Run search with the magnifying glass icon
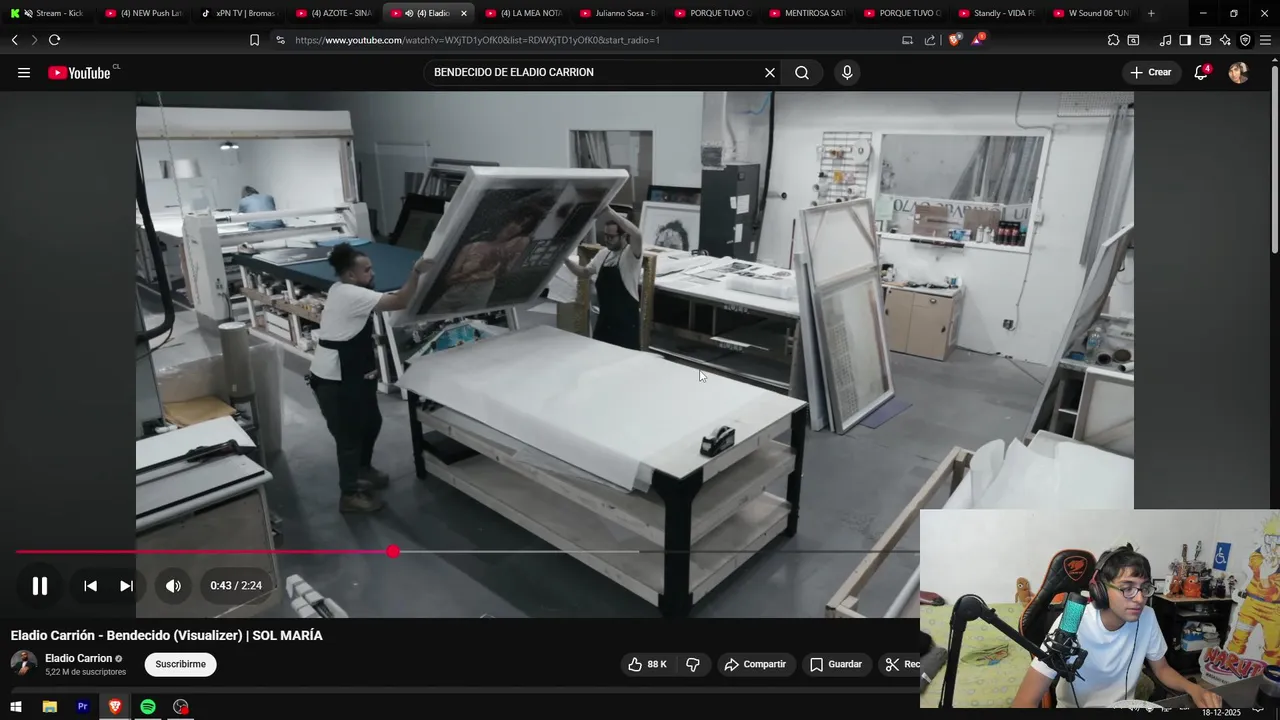 (802, 72)
